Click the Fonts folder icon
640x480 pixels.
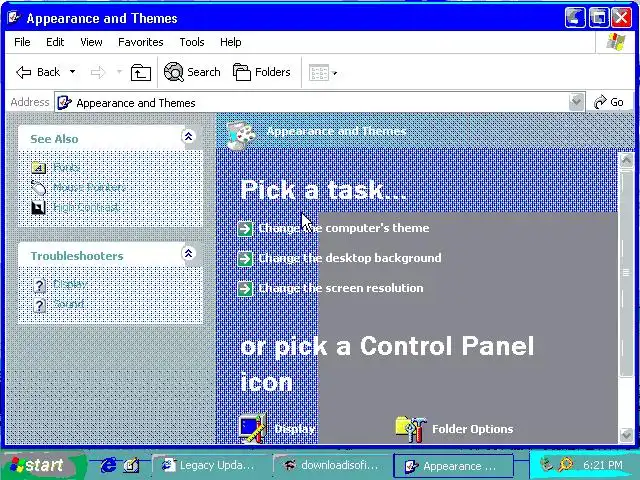[39, 167]
